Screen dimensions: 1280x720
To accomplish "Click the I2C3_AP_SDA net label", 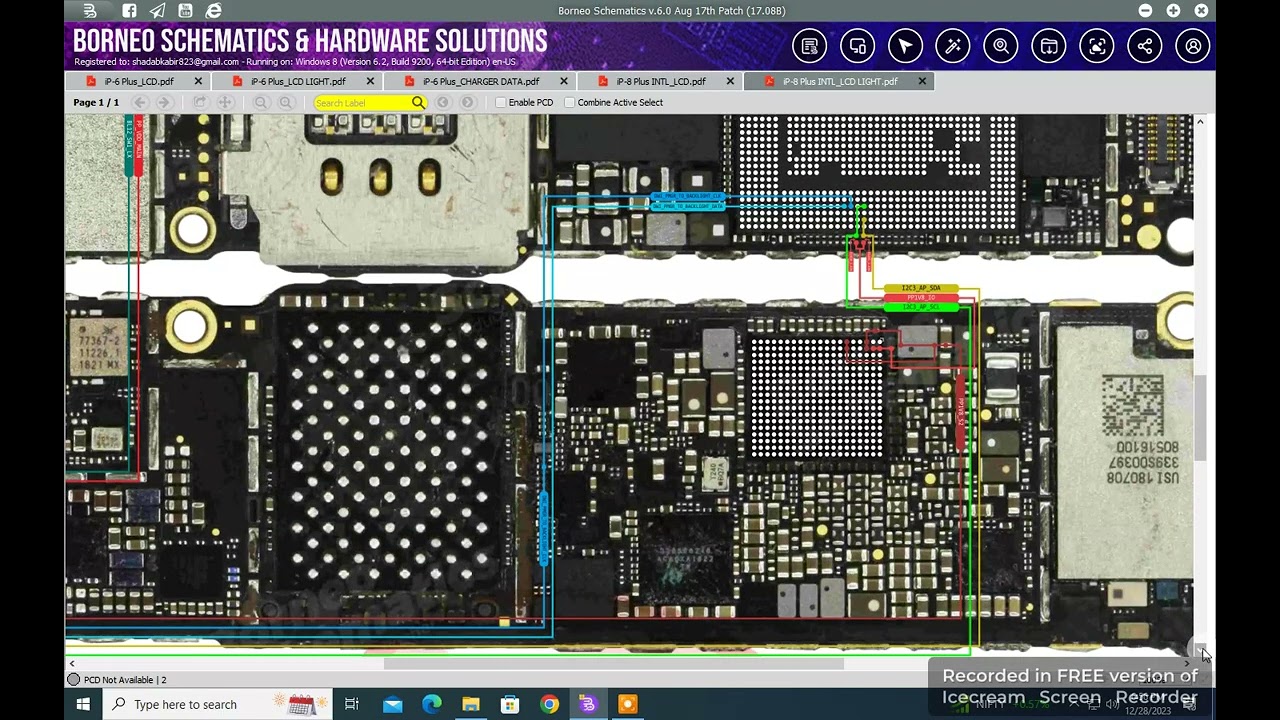I will pos(921,289).
